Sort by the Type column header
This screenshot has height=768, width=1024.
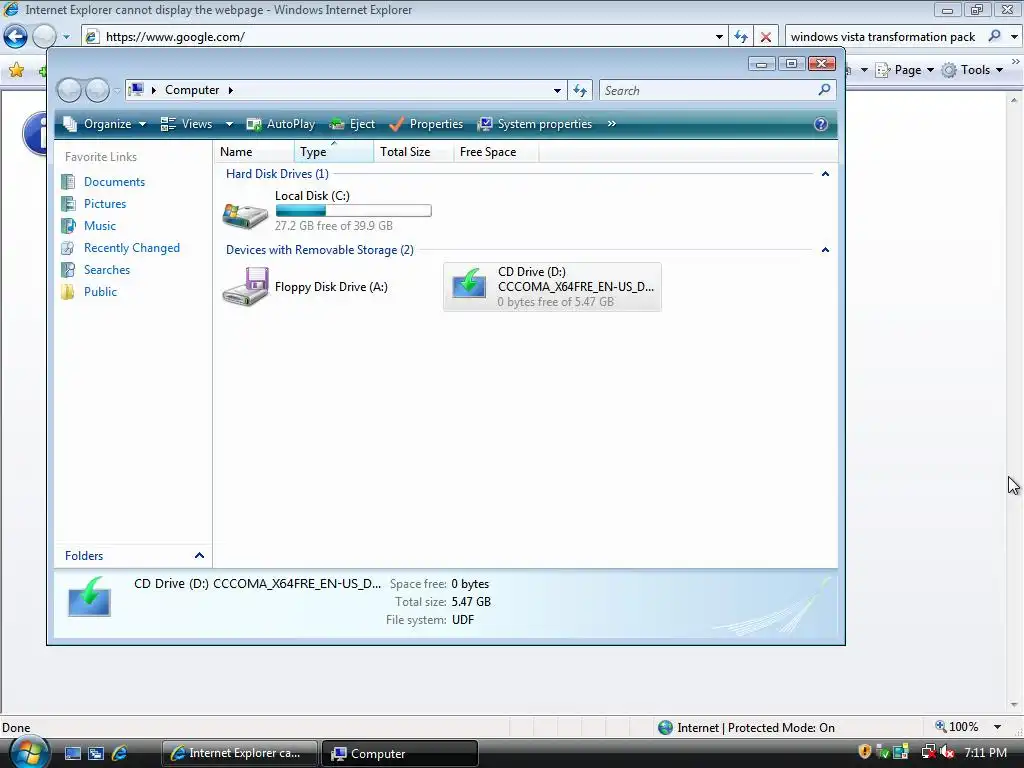334,152
